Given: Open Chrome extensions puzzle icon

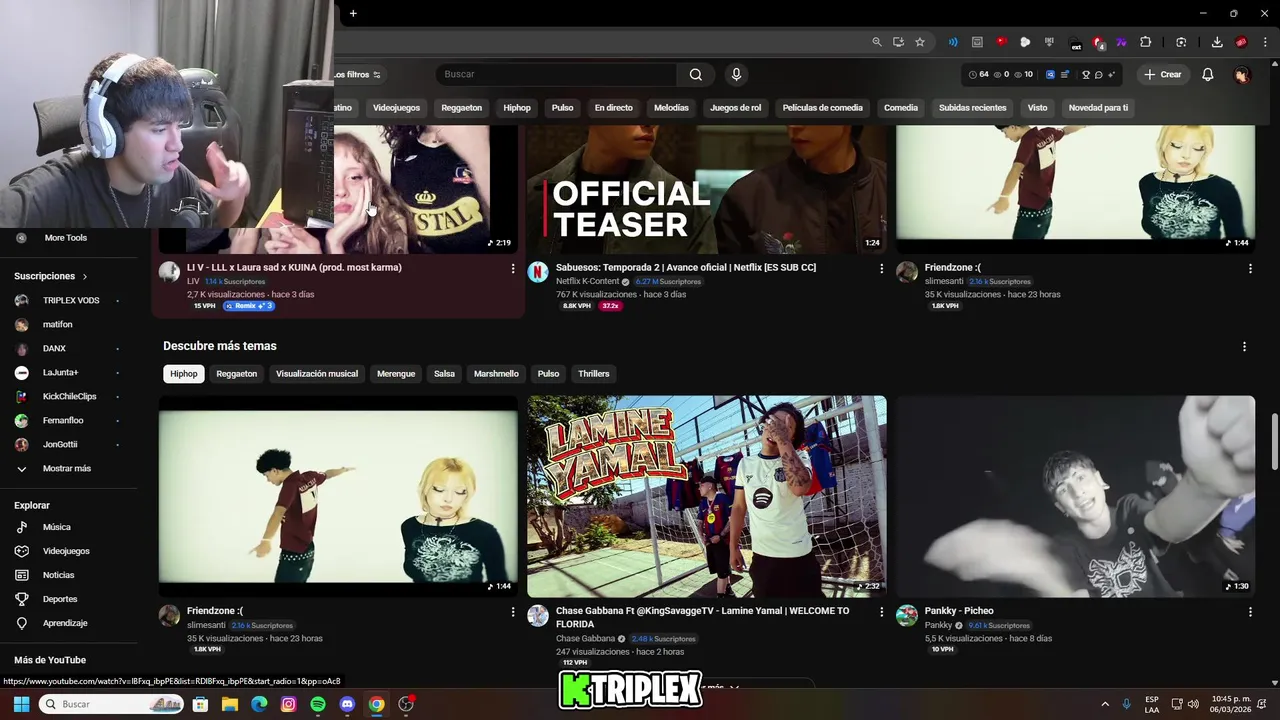Looking at the screenshot, I should [x=1146, y=42].
